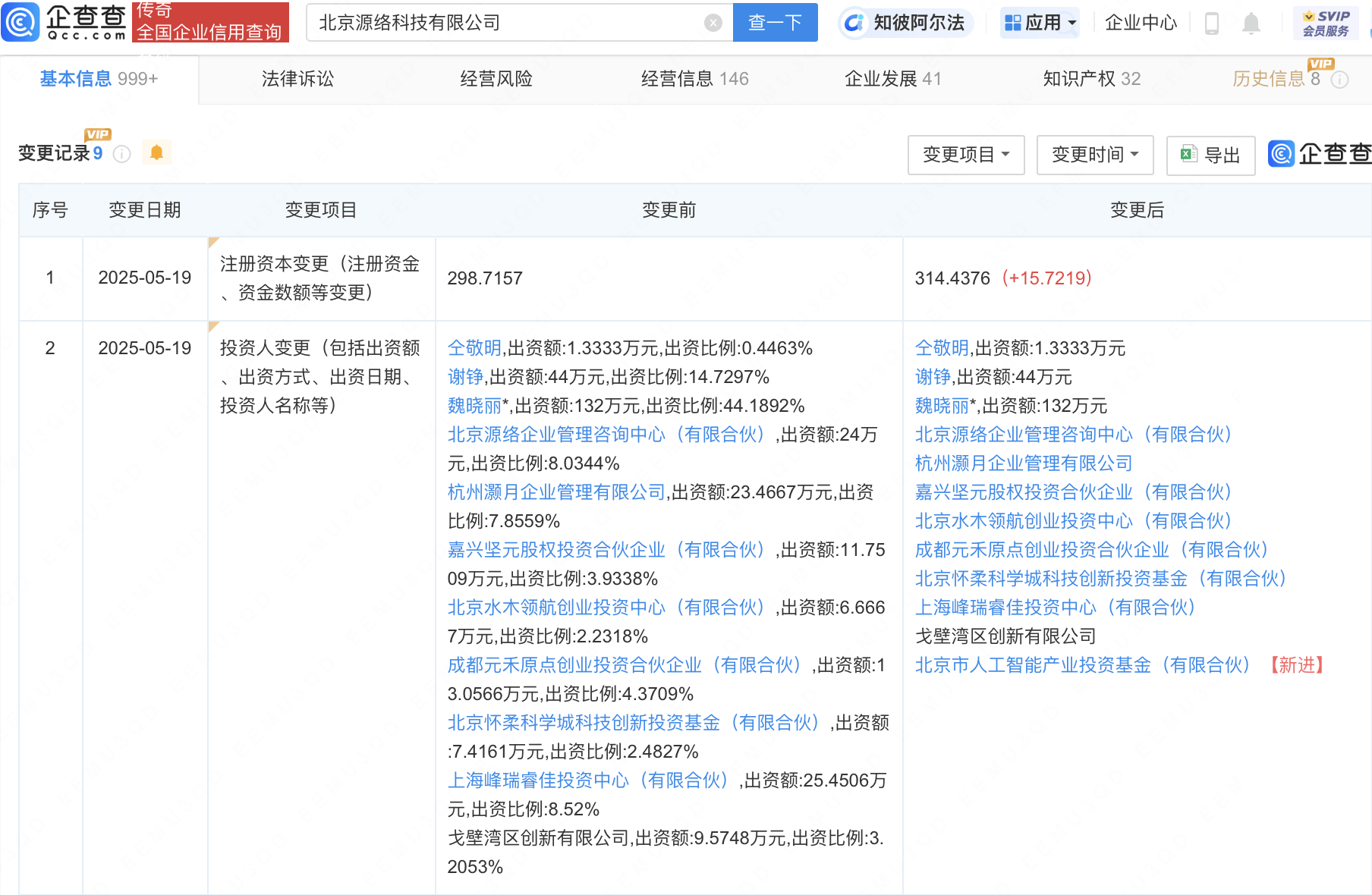Image resolution: width=1372 pixels, height=895 pixels.
Task: Click the 企查查 logo beside 导出
Action: pyautogui.click(x=1320, y=154)
